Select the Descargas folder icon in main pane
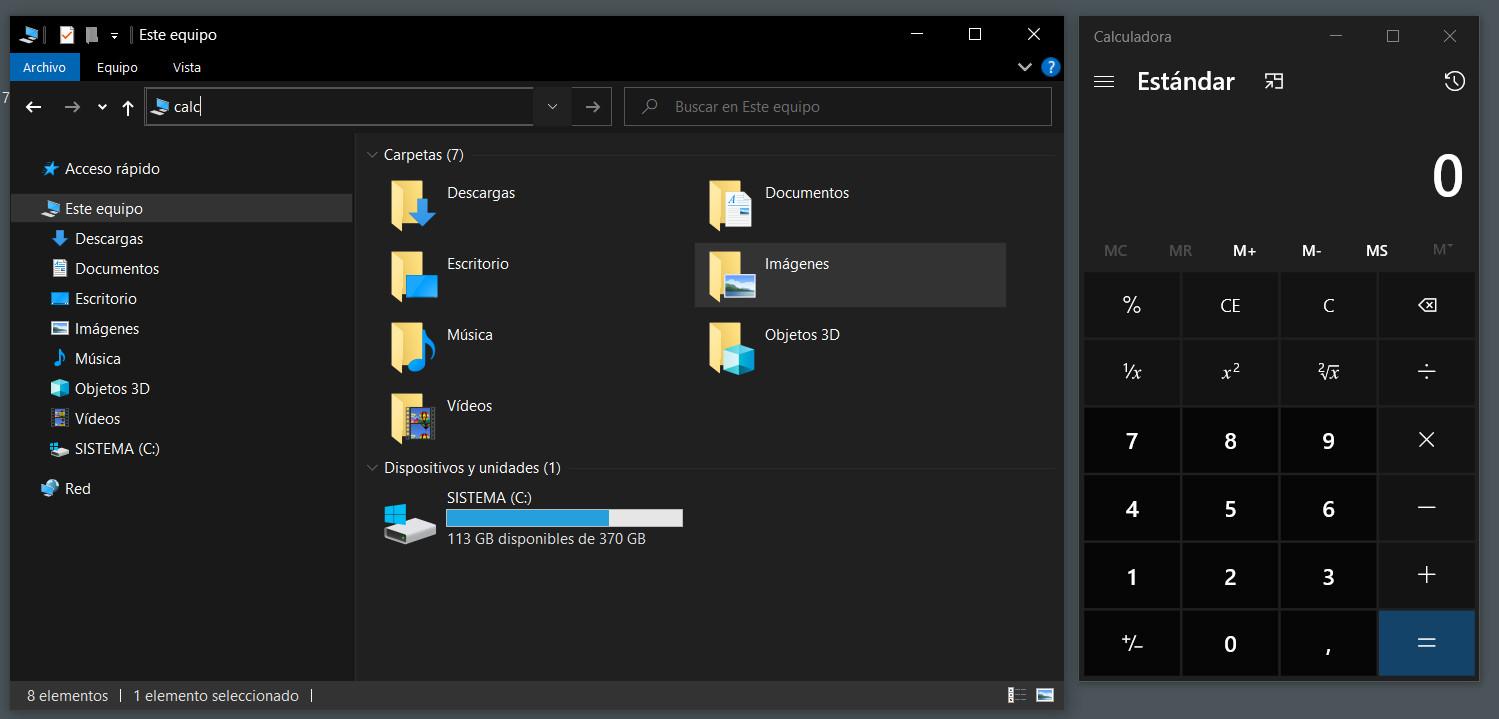This screenshot has width=1499, height=719. point(412,204)
